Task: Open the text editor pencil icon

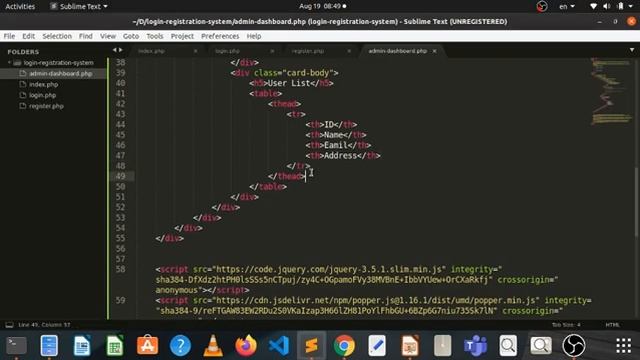Action: click(377, 346)
